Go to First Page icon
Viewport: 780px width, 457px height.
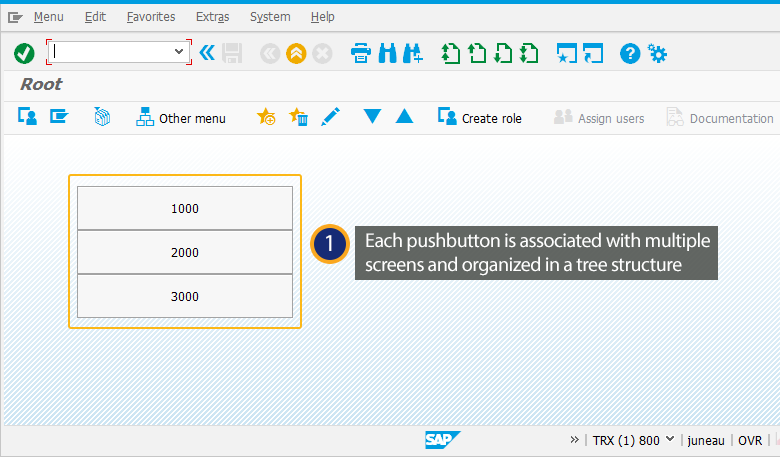pyautogui.click(x=451, y=53)
